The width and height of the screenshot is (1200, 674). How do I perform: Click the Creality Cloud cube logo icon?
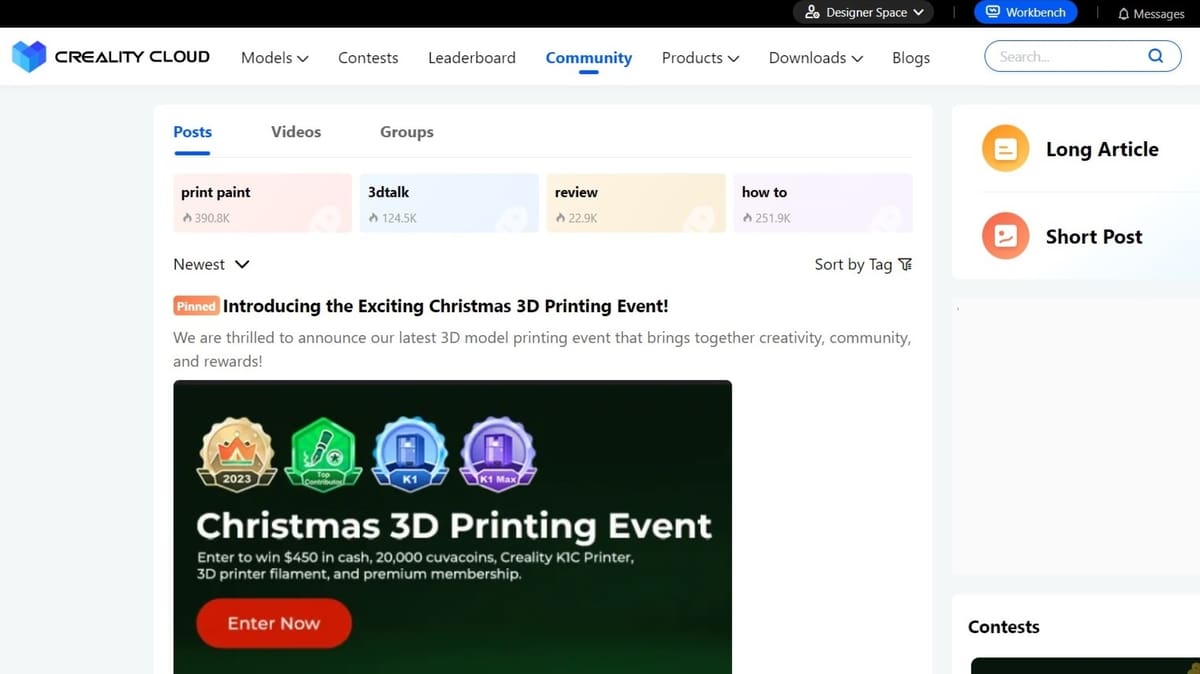[x=29, y=57]
